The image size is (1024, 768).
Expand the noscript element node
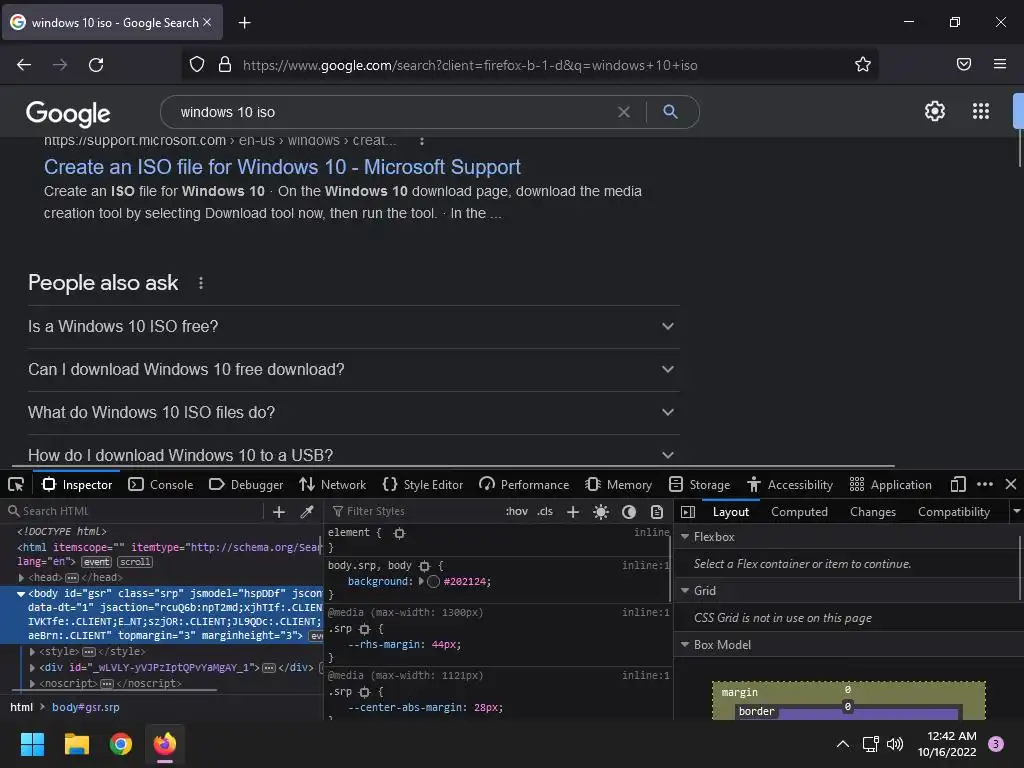(x=32, y=683)
